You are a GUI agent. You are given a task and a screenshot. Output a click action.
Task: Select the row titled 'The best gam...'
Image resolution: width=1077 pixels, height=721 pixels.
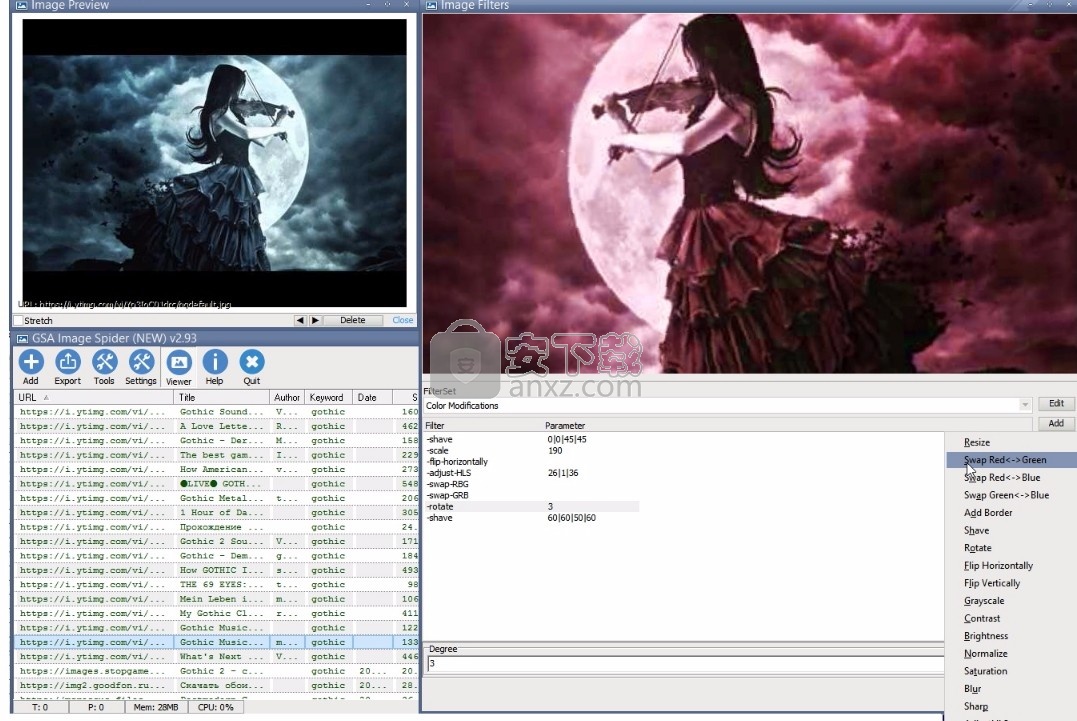tap(216, 455)
